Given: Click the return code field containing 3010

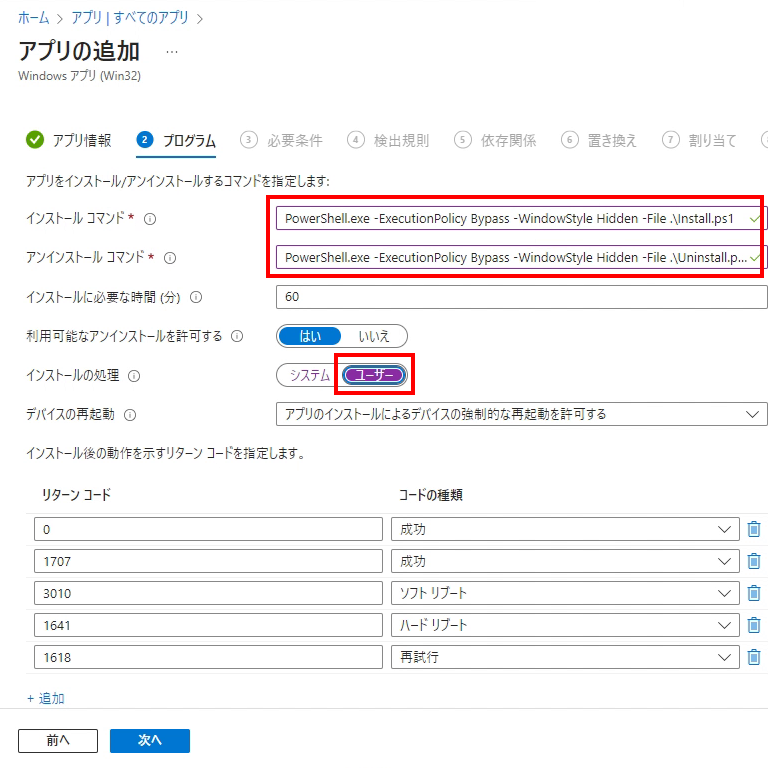Looking at the screenshot, I should tap(208, 593).
